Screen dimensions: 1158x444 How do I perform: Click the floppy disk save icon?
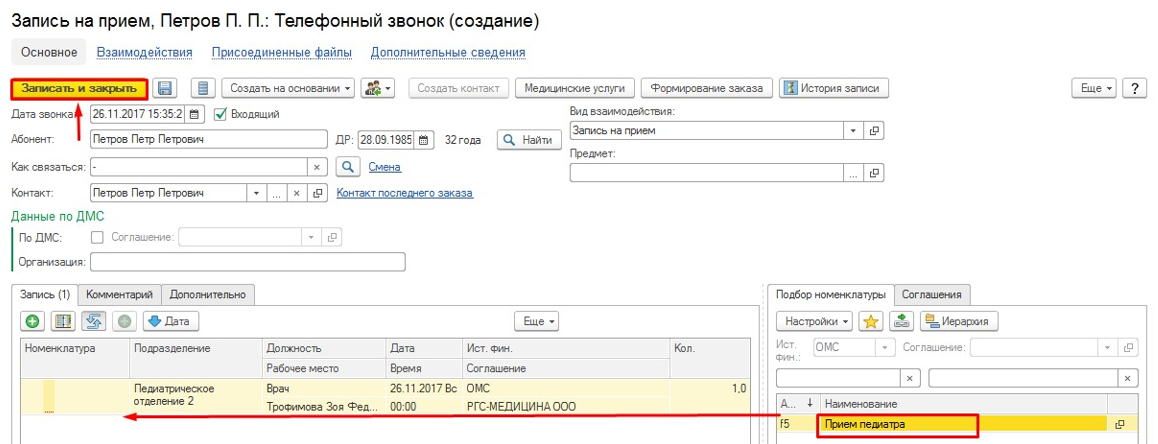coord(166,88)
